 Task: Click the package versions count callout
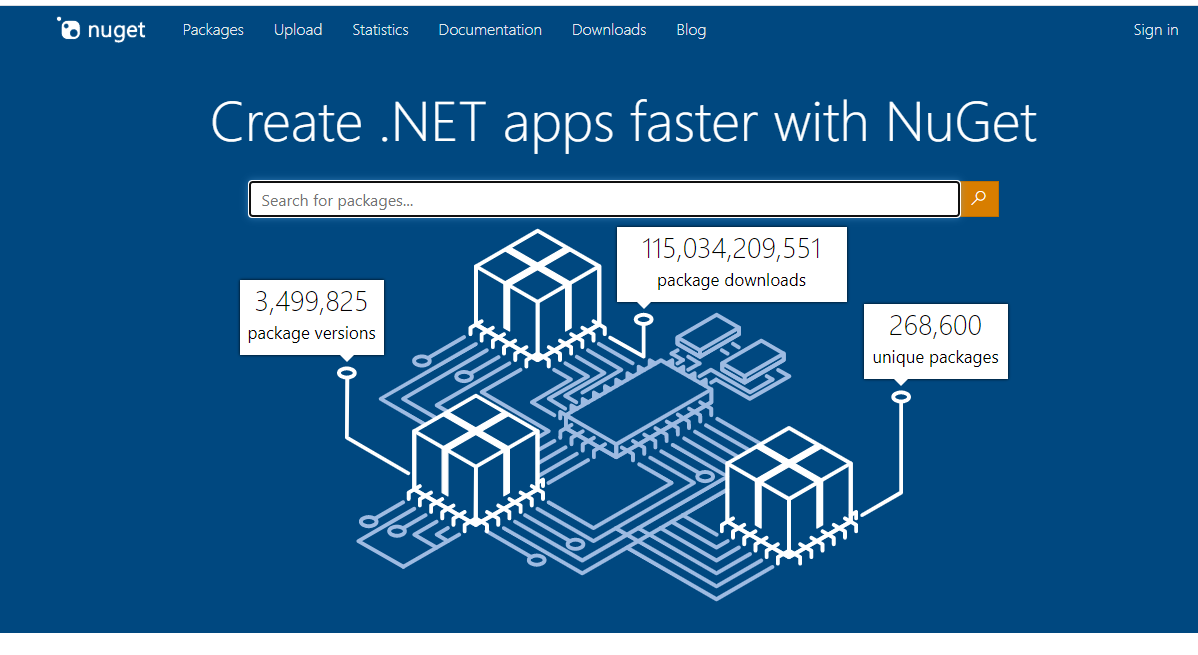coord(312,317)
